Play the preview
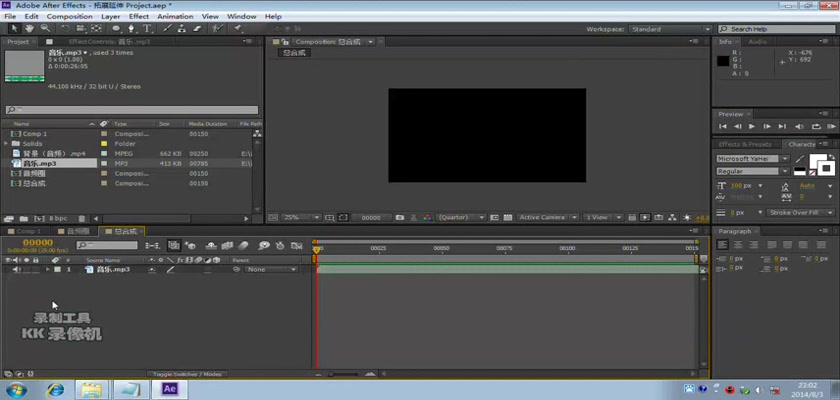This screenshot has width=840, height=400. click(752, 126)
